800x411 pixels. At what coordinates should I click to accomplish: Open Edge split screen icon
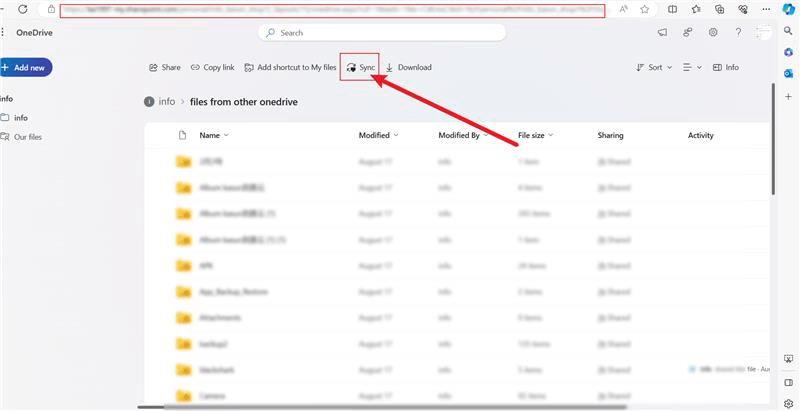672,9
